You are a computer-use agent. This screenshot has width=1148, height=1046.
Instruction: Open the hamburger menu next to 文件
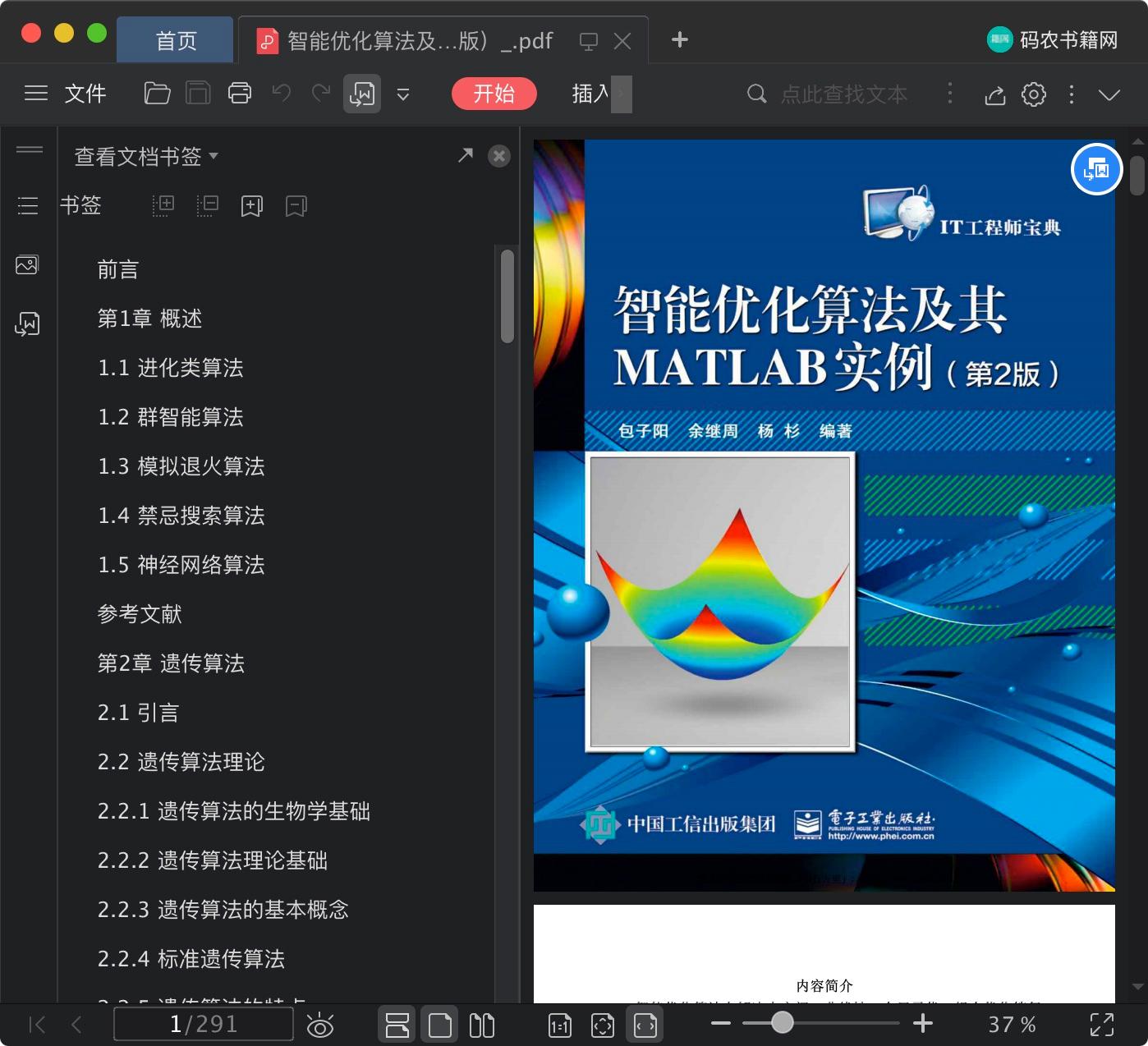(x=36, y=94)
